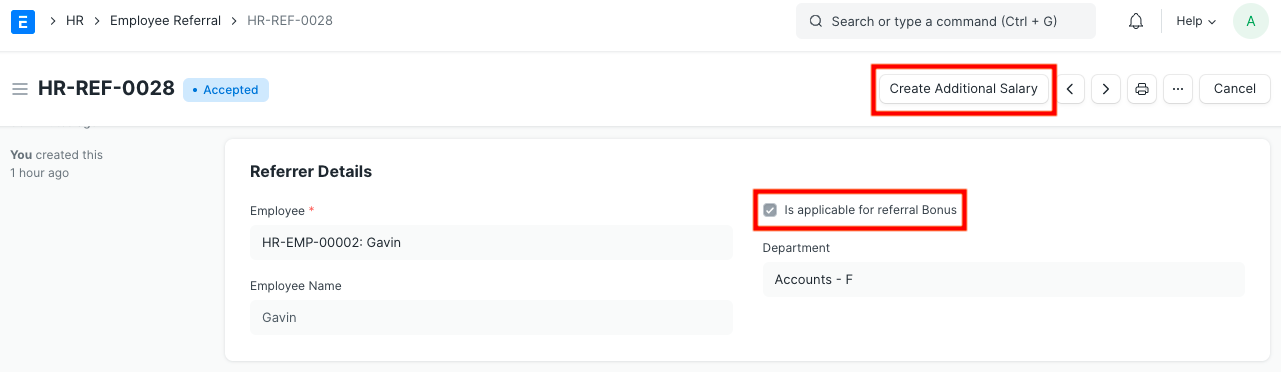Screen dimensions: 1281x372
Task: Click the 'You created this' timeline text
Action: (56, 155)
